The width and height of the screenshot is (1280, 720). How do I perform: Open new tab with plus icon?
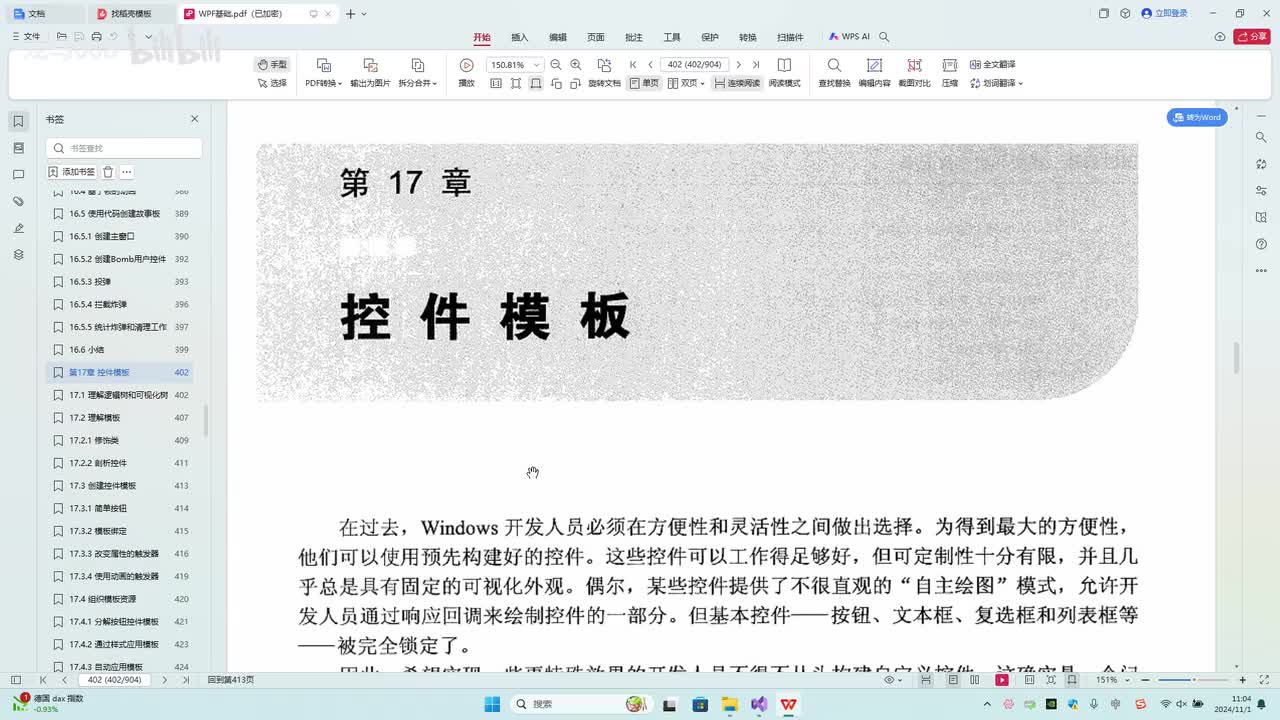(x=350, y=14)
